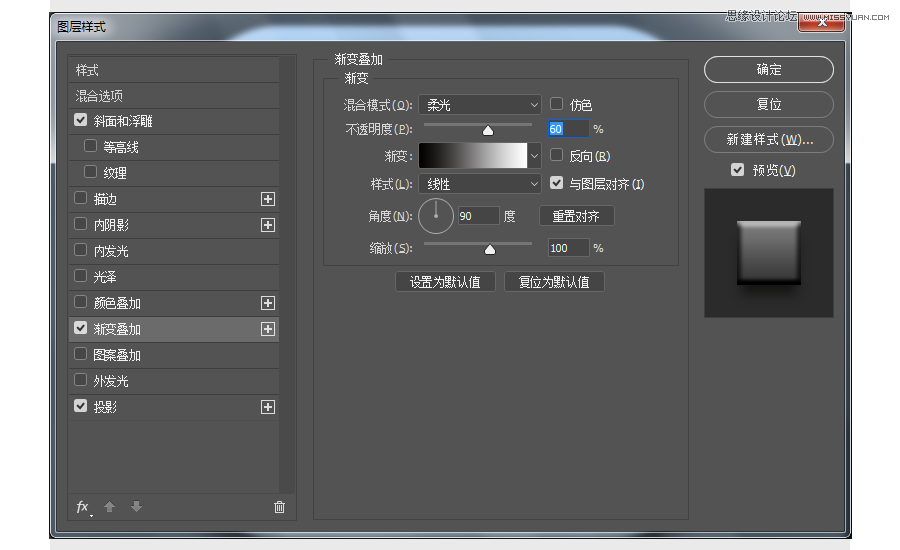Image resolution: width=900 pixels, height=550 pixels.
Task: Enable the 外发光 effect checkbox
Action: (x=80, y=379)
